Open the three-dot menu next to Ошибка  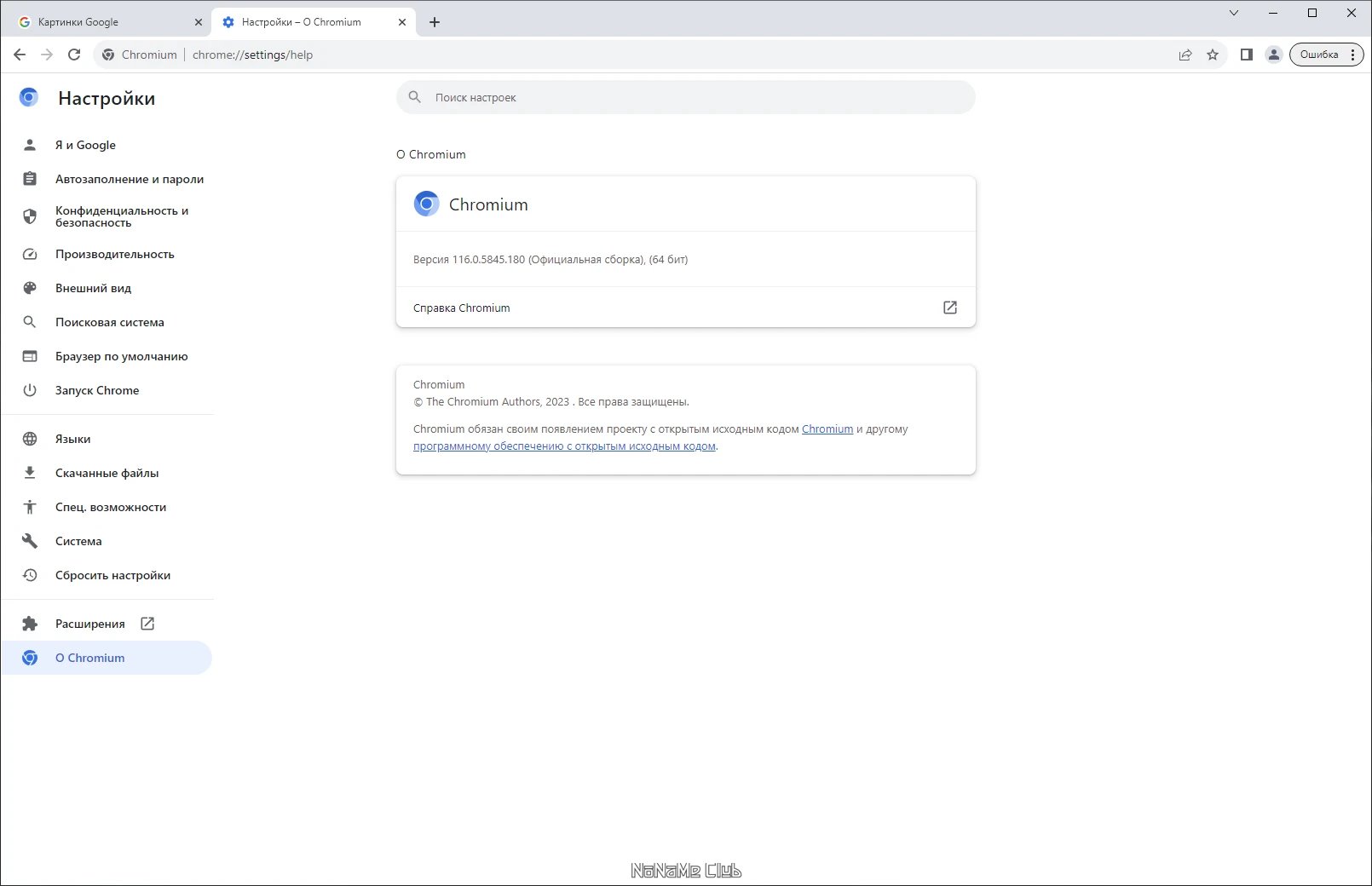1352,55
